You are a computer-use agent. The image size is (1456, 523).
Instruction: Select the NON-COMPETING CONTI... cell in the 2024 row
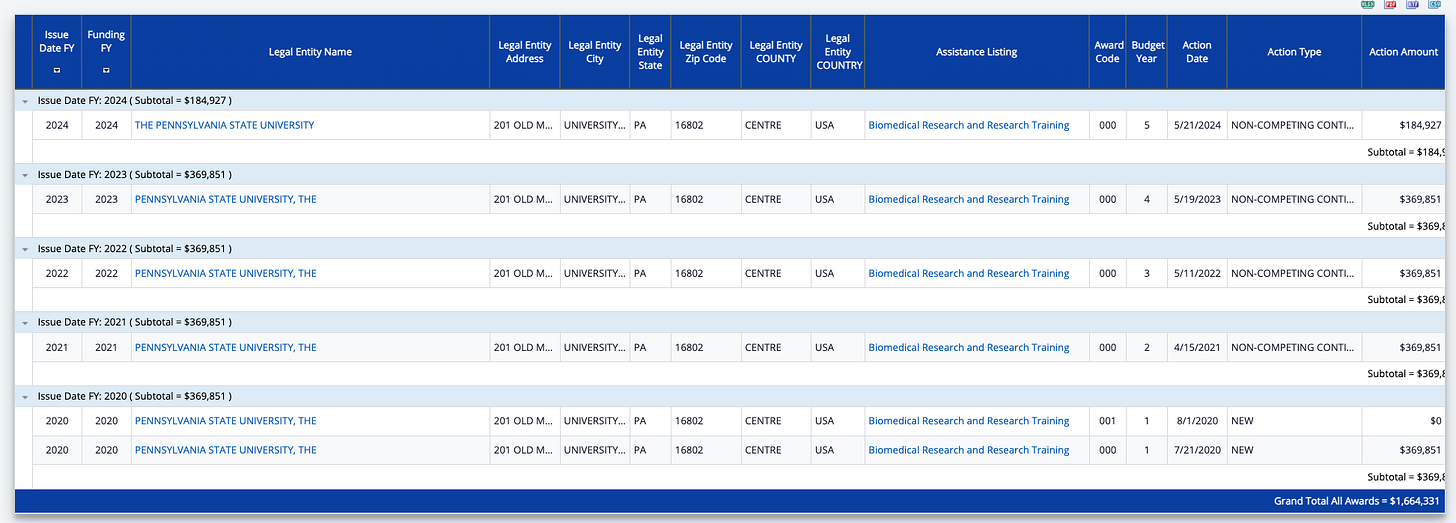pos(1294,125)
